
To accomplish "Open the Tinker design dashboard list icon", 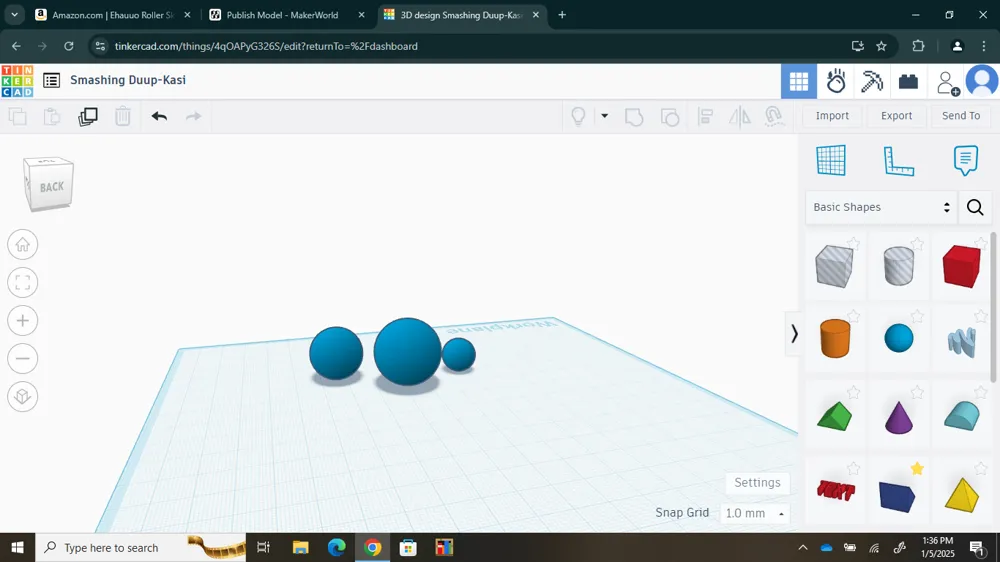I will coord(52,80).
